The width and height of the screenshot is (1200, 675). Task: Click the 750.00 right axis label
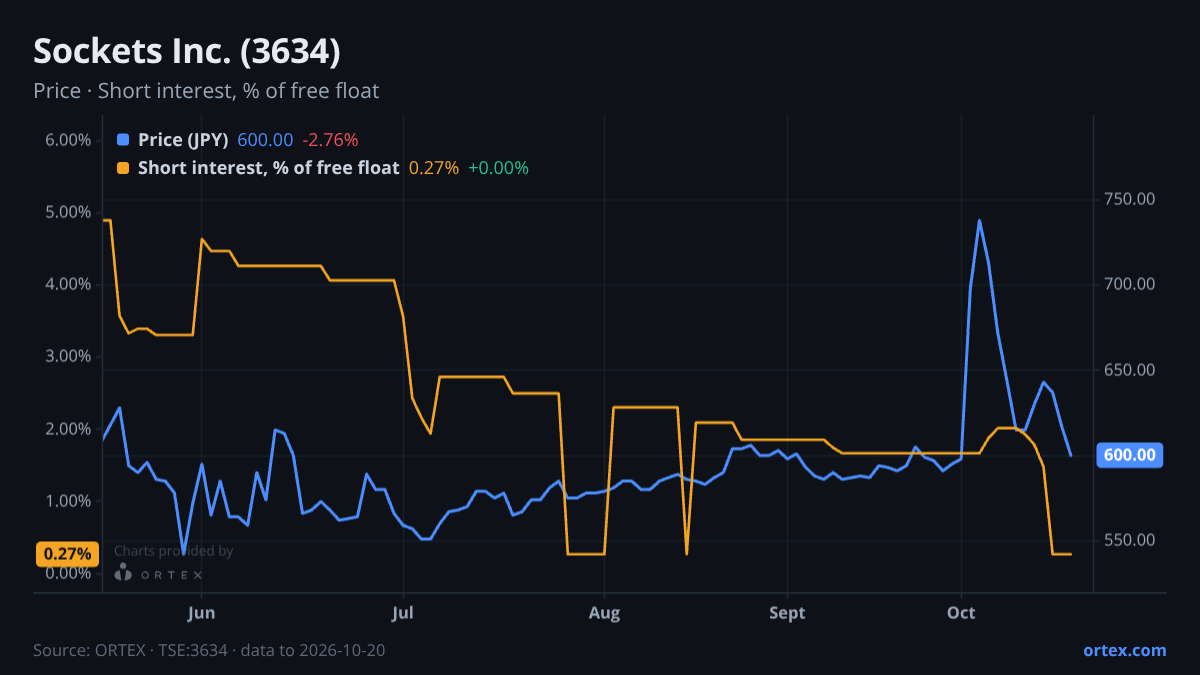tap(1130, 199)
